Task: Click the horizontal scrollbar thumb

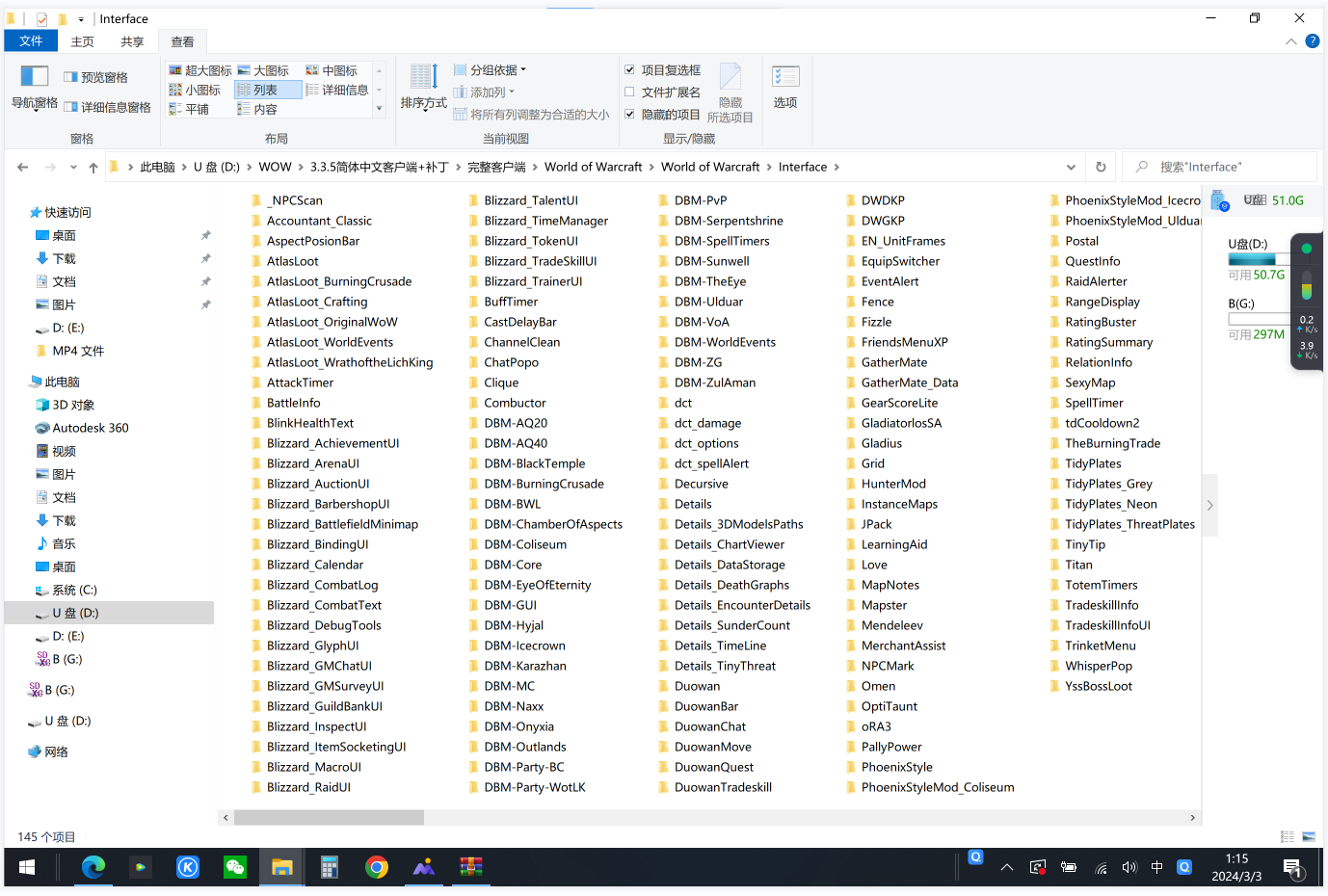Action: tap(329, 817)
